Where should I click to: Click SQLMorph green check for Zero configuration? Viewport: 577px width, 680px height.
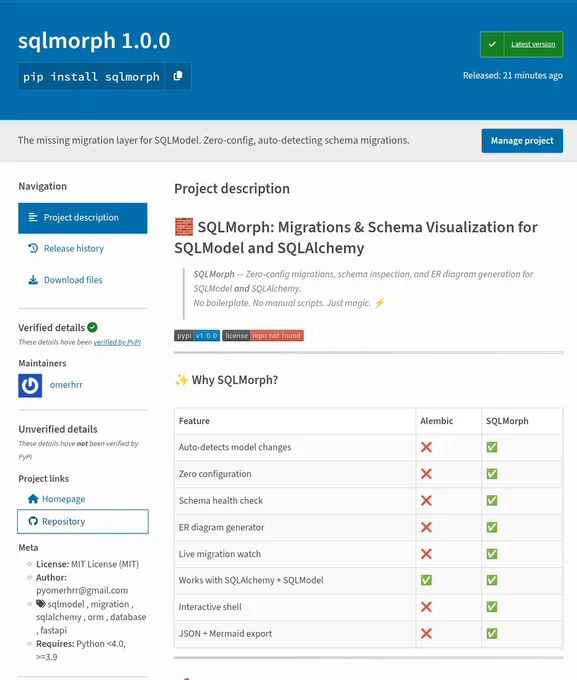(x=492, y=474)
